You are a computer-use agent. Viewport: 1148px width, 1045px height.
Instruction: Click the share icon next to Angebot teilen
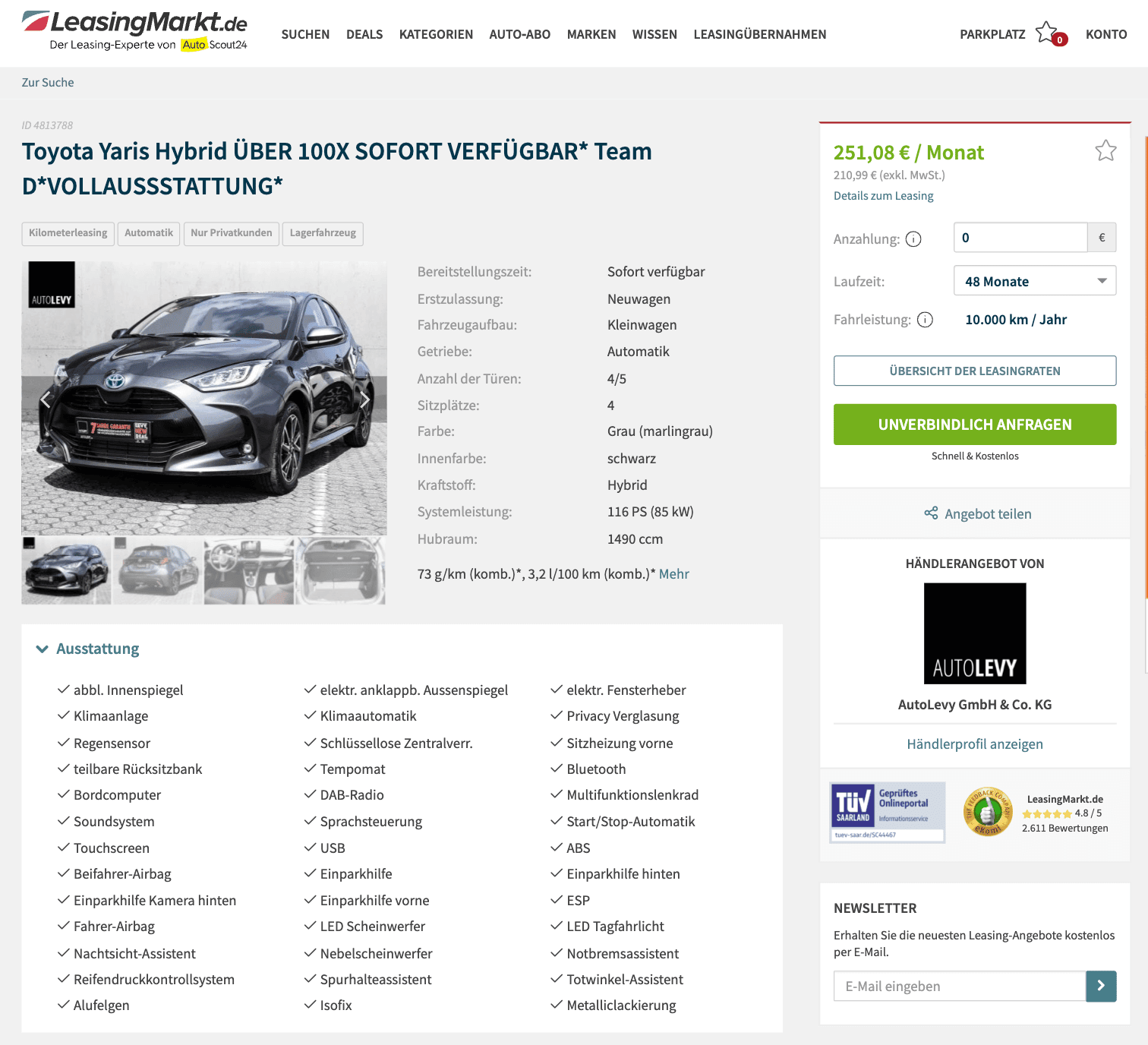click(x=931, y=513)
